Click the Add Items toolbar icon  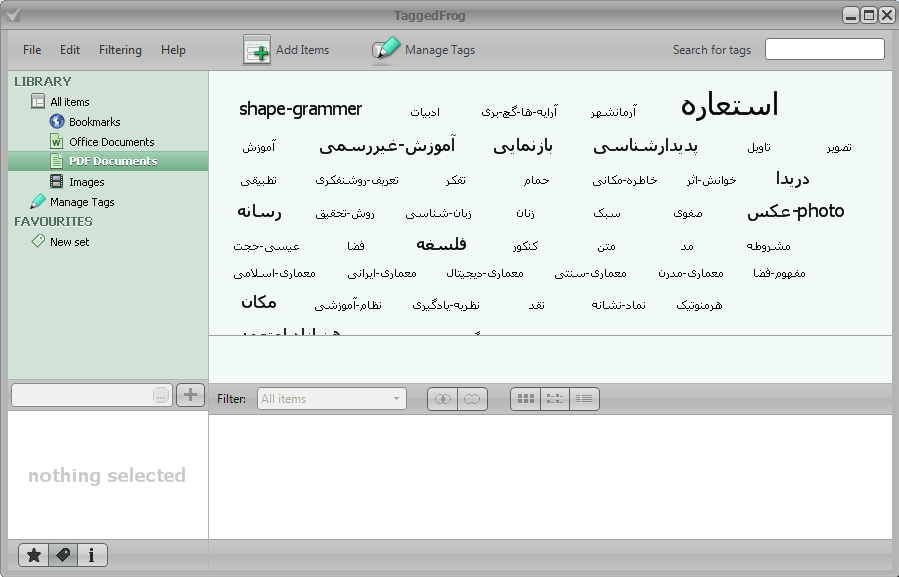point(258,50)
